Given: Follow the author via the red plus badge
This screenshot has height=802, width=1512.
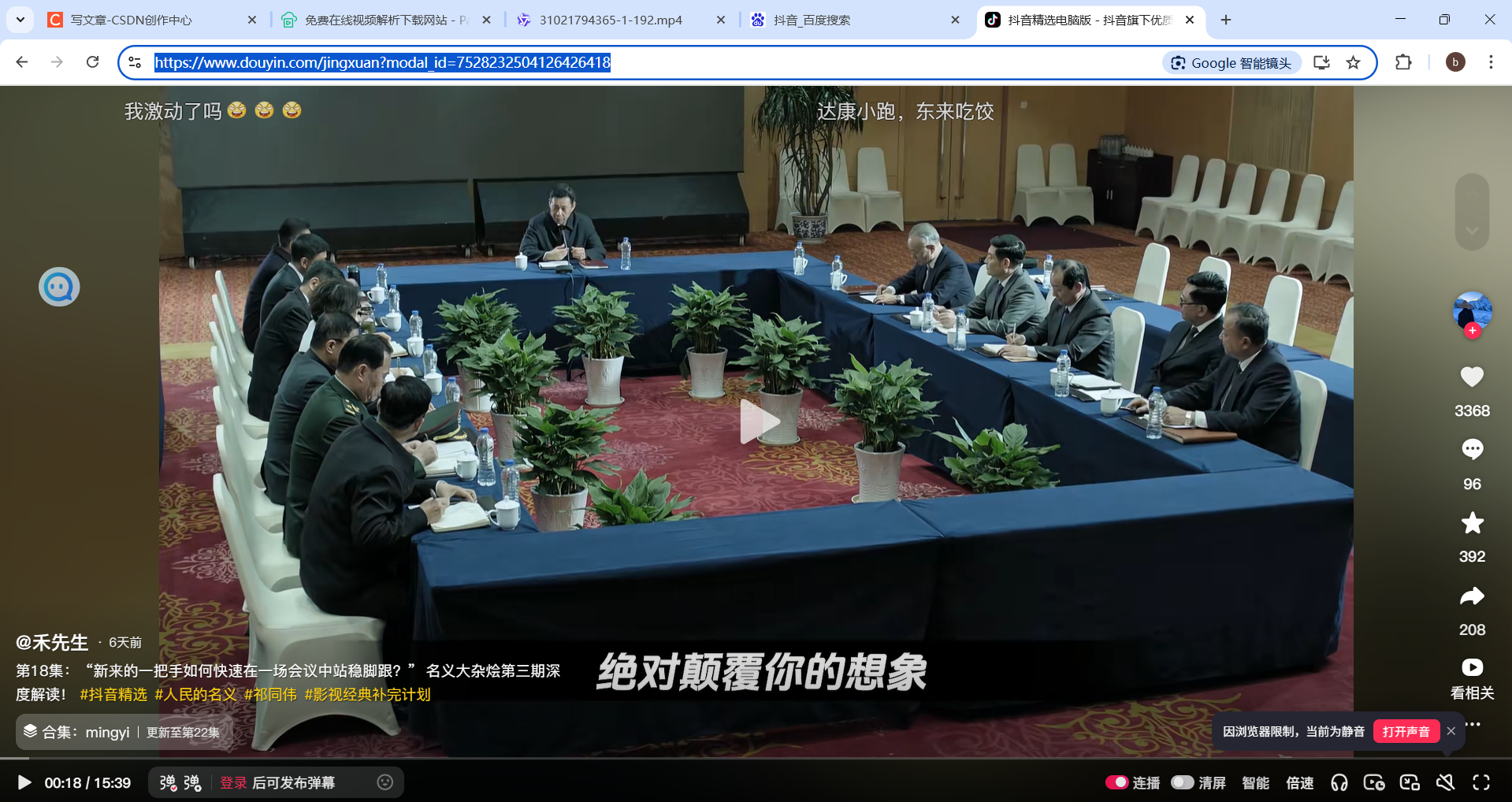Looking at the screenshot, I should pyautogui.click(x=1472, y=331).
